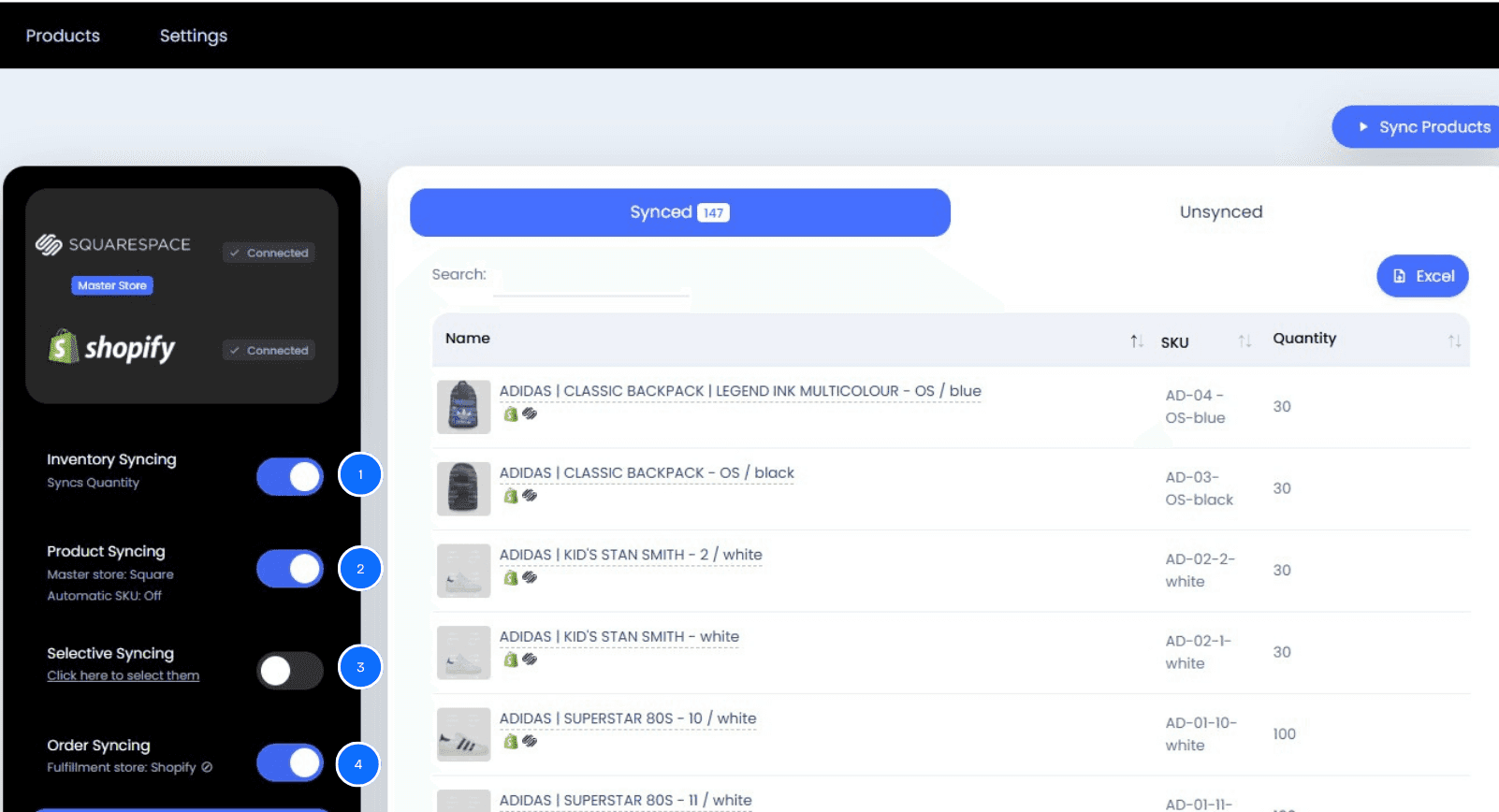
Task: Open 'Click here to select them' link
Action: pos(124,675)
